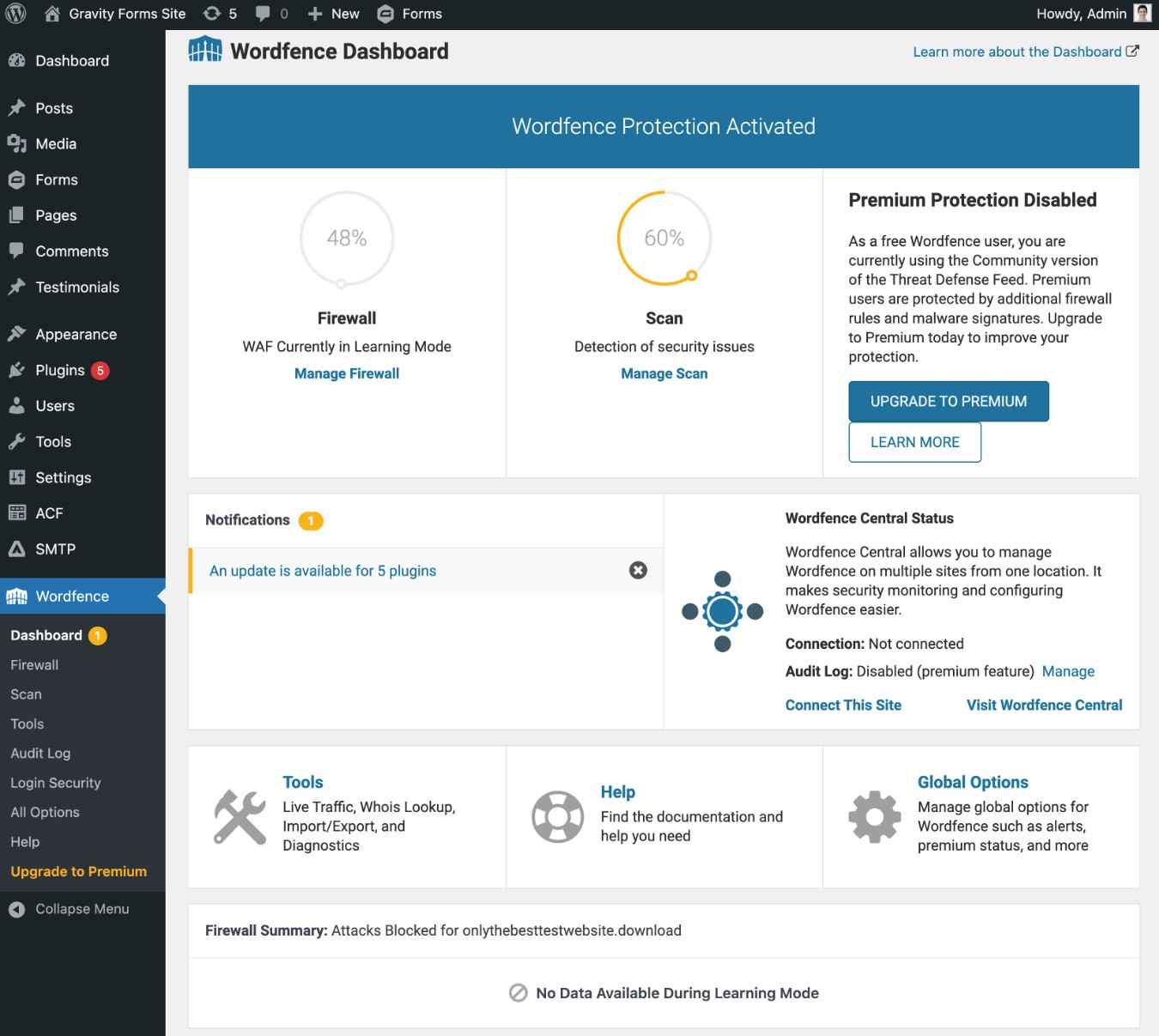Click the 60% Scan progress ring

[664, 238]
